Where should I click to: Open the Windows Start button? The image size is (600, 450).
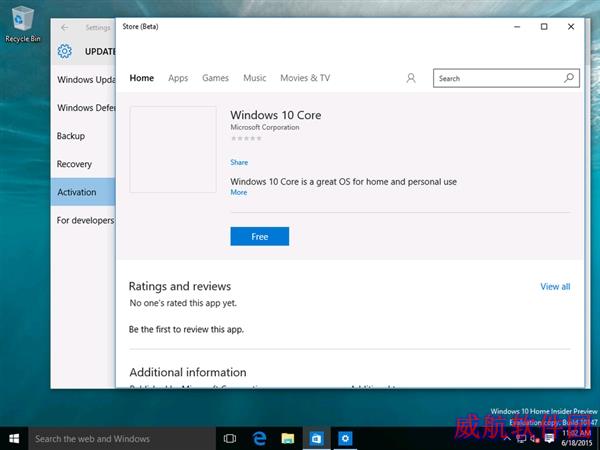[x=14, y=439]
